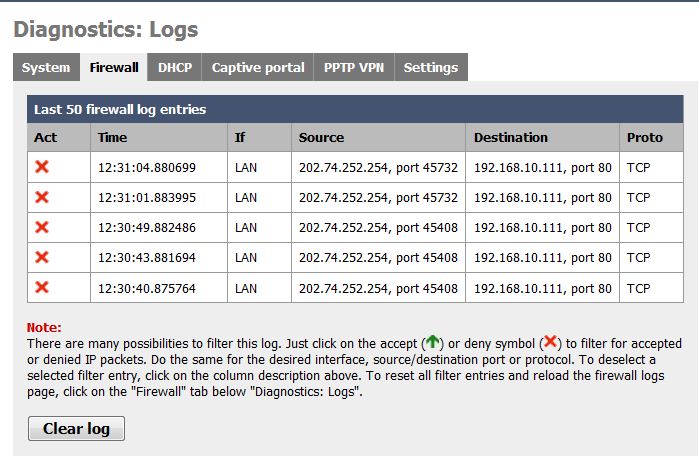Image resolution: width=699 pixels, height=459 pixels.
Task: Select the Captive portal tab
Action: tap(258, 68)
